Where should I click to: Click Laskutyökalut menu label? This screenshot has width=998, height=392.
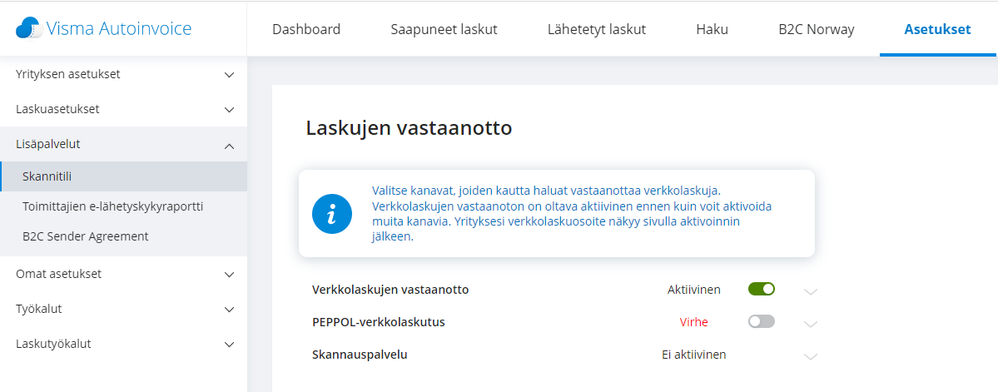[53, 344]
